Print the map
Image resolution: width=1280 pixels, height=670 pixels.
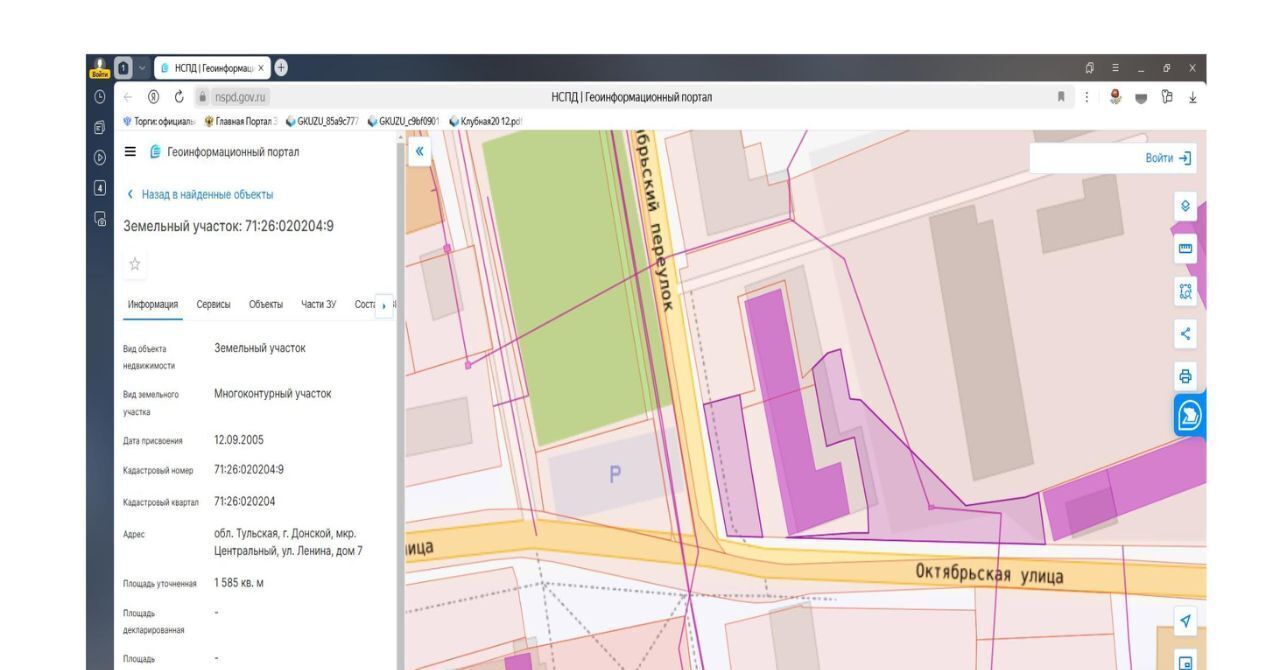(1185, 377)
